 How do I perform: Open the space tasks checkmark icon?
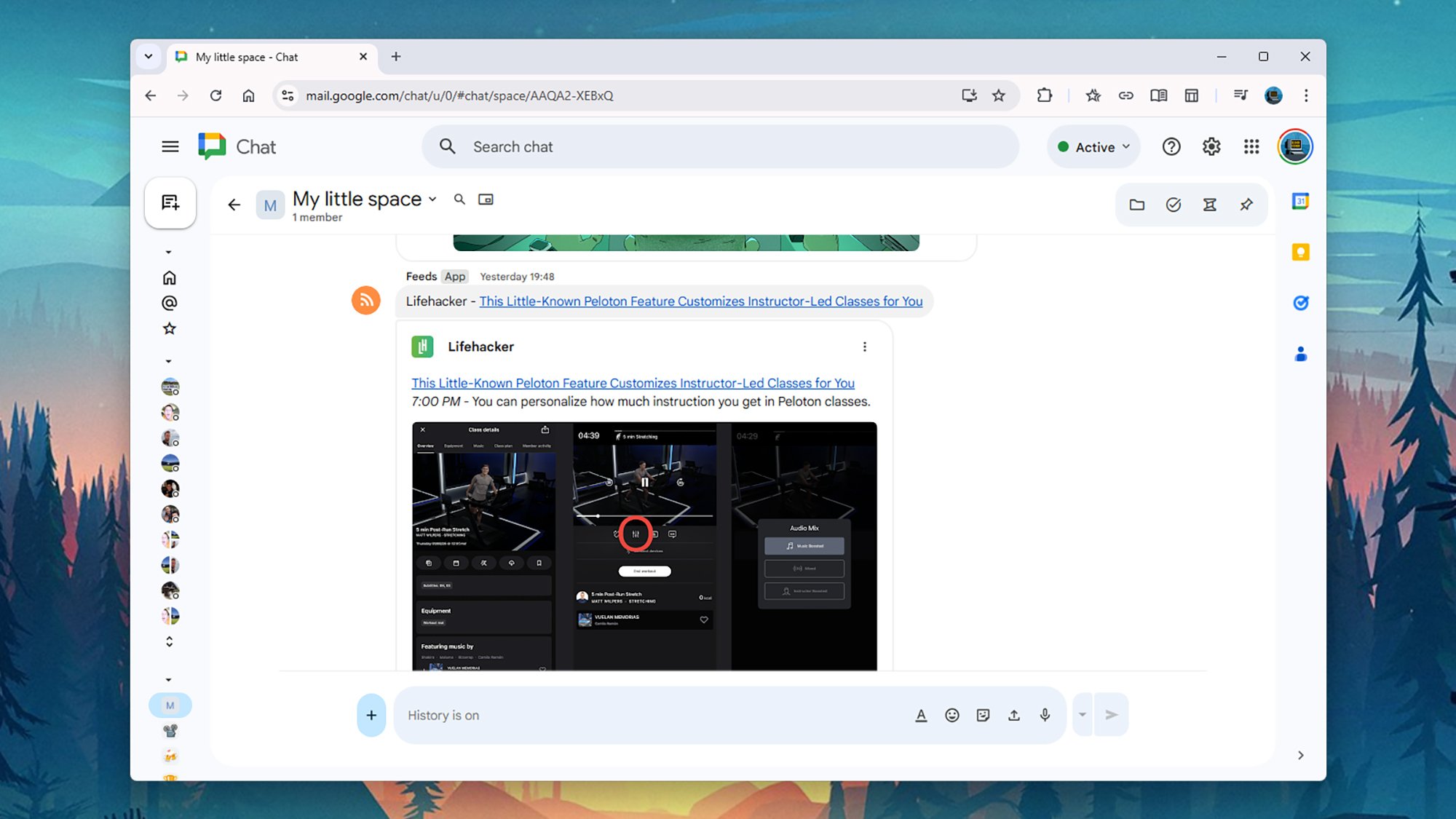point(1173,205)
